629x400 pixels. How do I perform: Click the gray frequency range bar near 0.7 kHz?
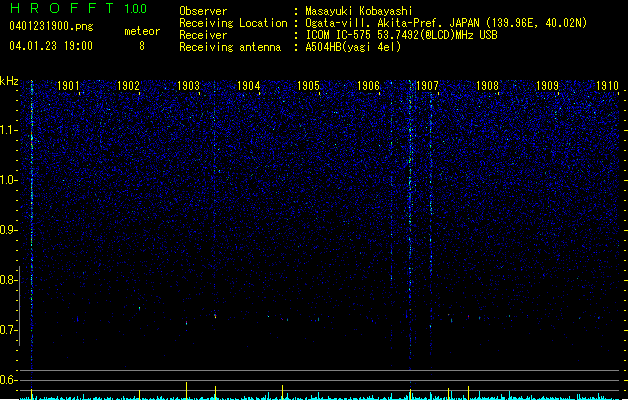pyautogui.click(x=19, y=306)
